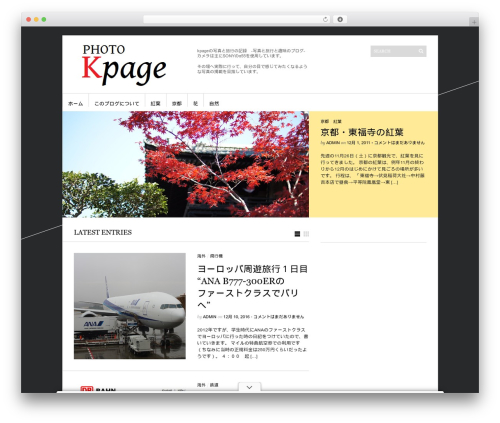Open the このブログについて menu item
500x423 pixels.
pos(117,104)
